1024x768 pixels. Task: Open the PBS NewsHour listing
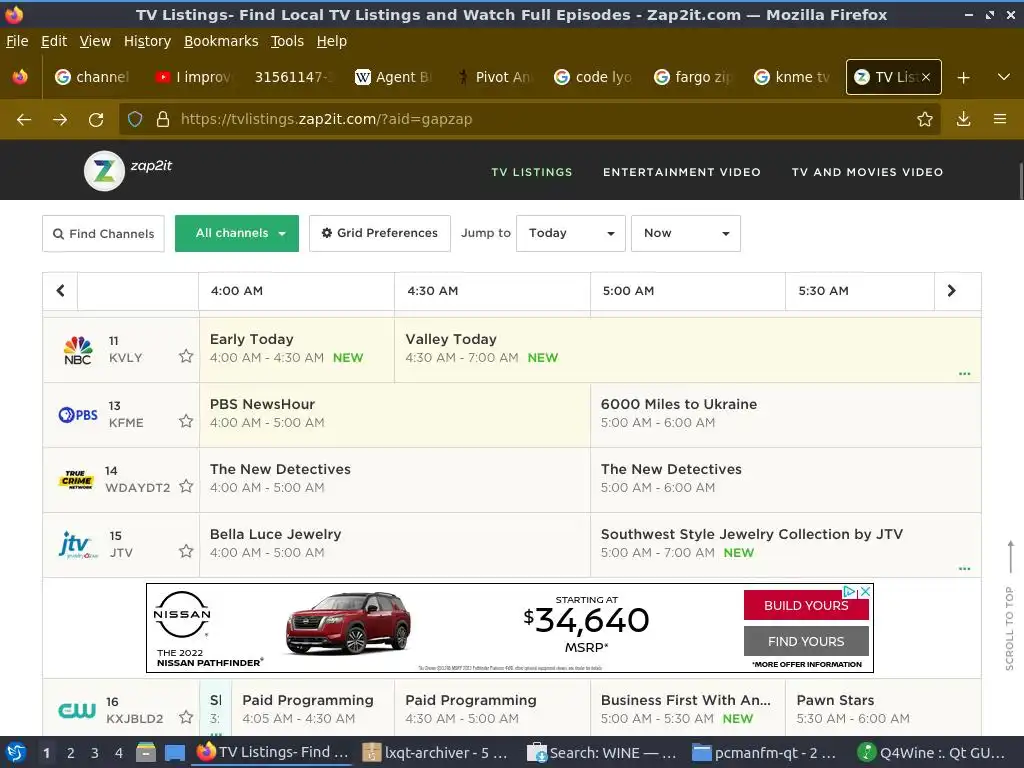click(394, 415)
